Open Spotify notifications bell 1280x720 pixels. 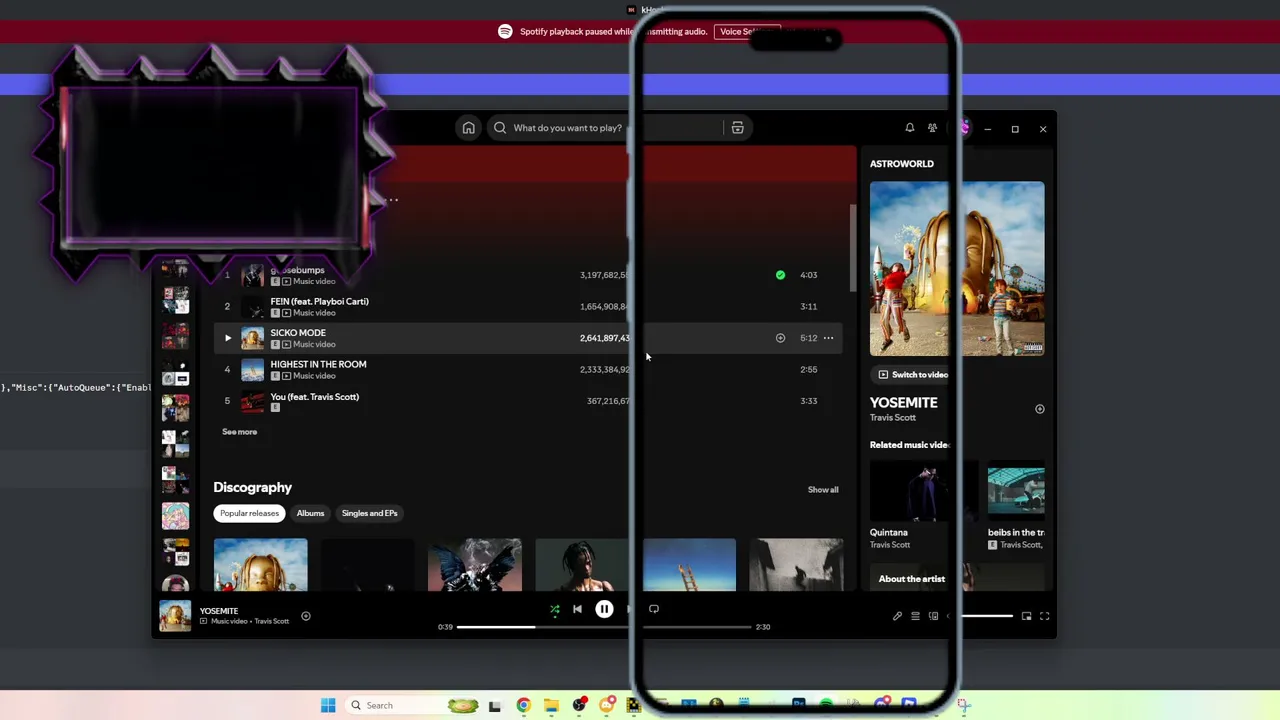909,128
